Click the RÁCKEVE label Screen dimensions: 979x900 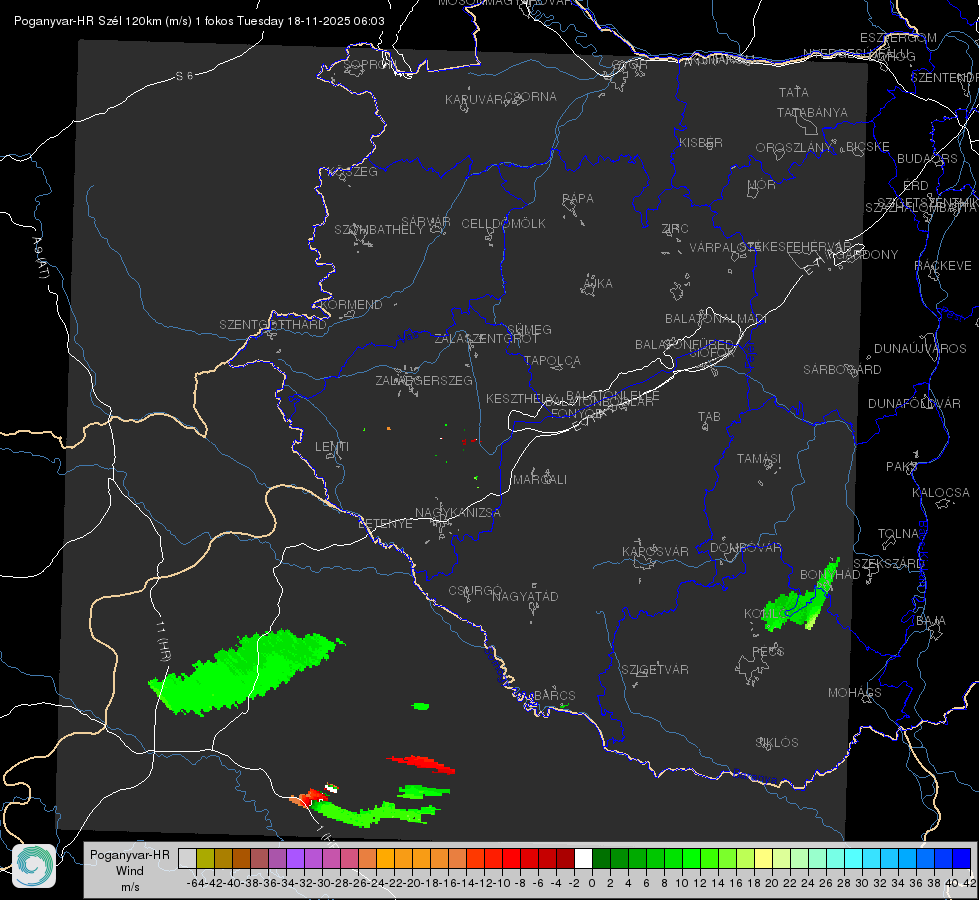(x=943, y=266)
